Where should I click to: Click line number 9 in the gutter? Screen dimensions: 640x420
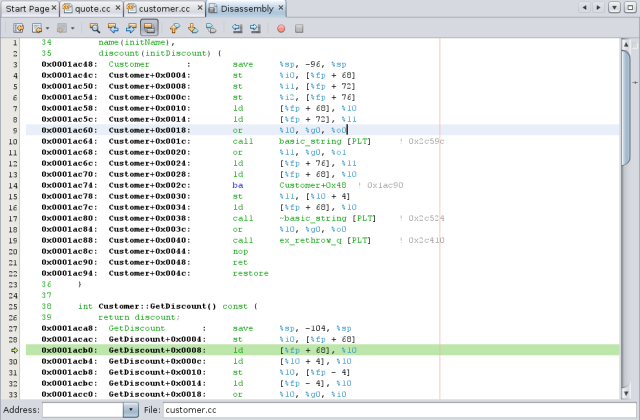tap(15, 131)
